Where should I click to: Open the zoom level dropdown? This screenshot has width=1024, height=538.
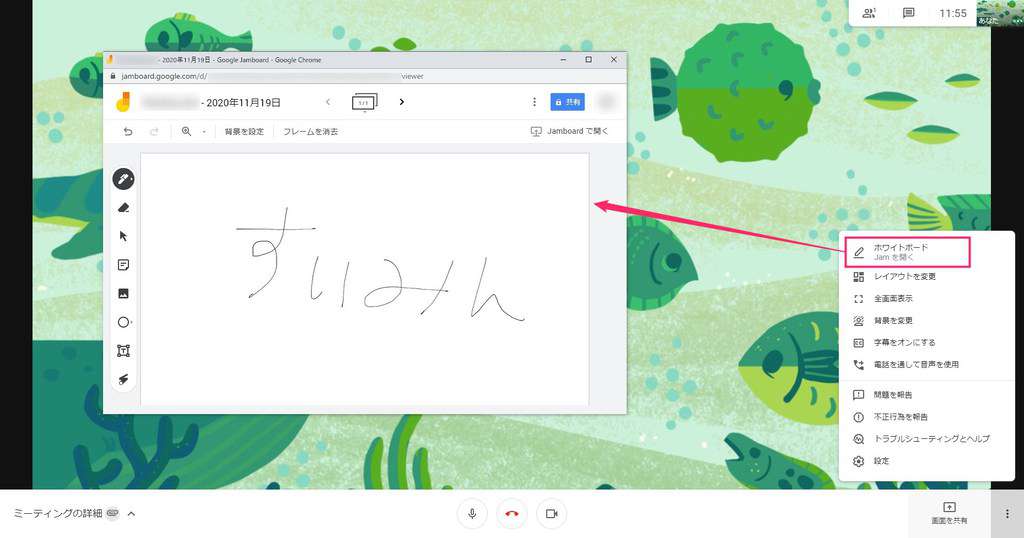tap(192, 131)
